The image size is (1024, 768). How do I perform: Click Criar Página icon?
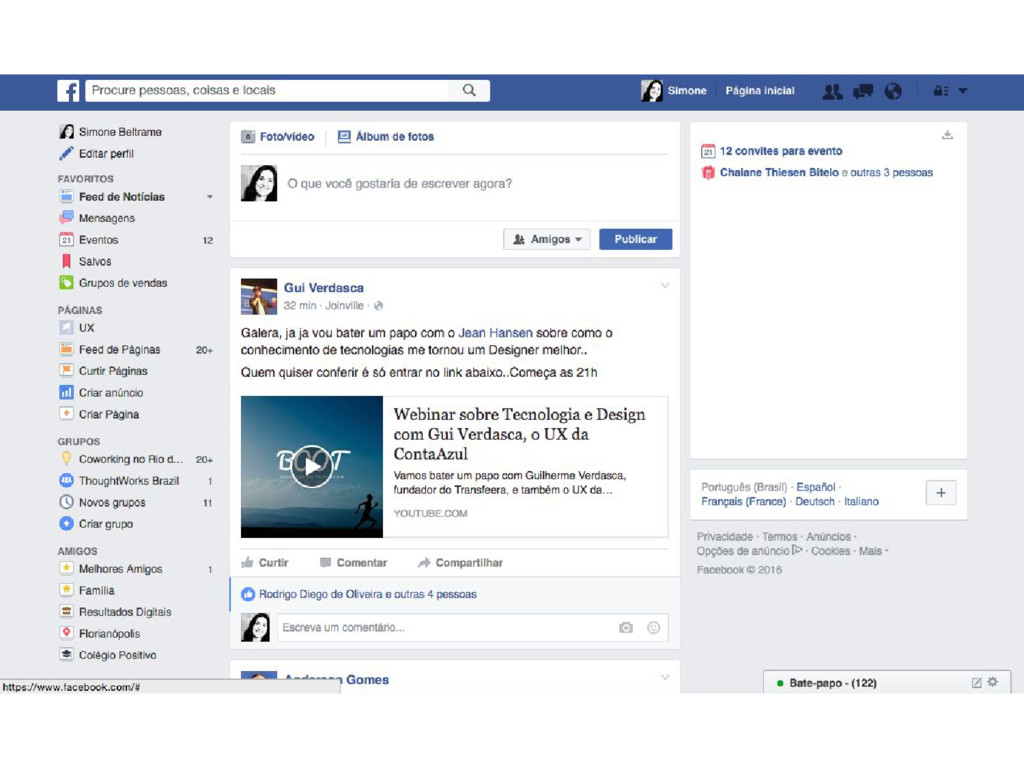pyautogui.click(x=66, y=414)
